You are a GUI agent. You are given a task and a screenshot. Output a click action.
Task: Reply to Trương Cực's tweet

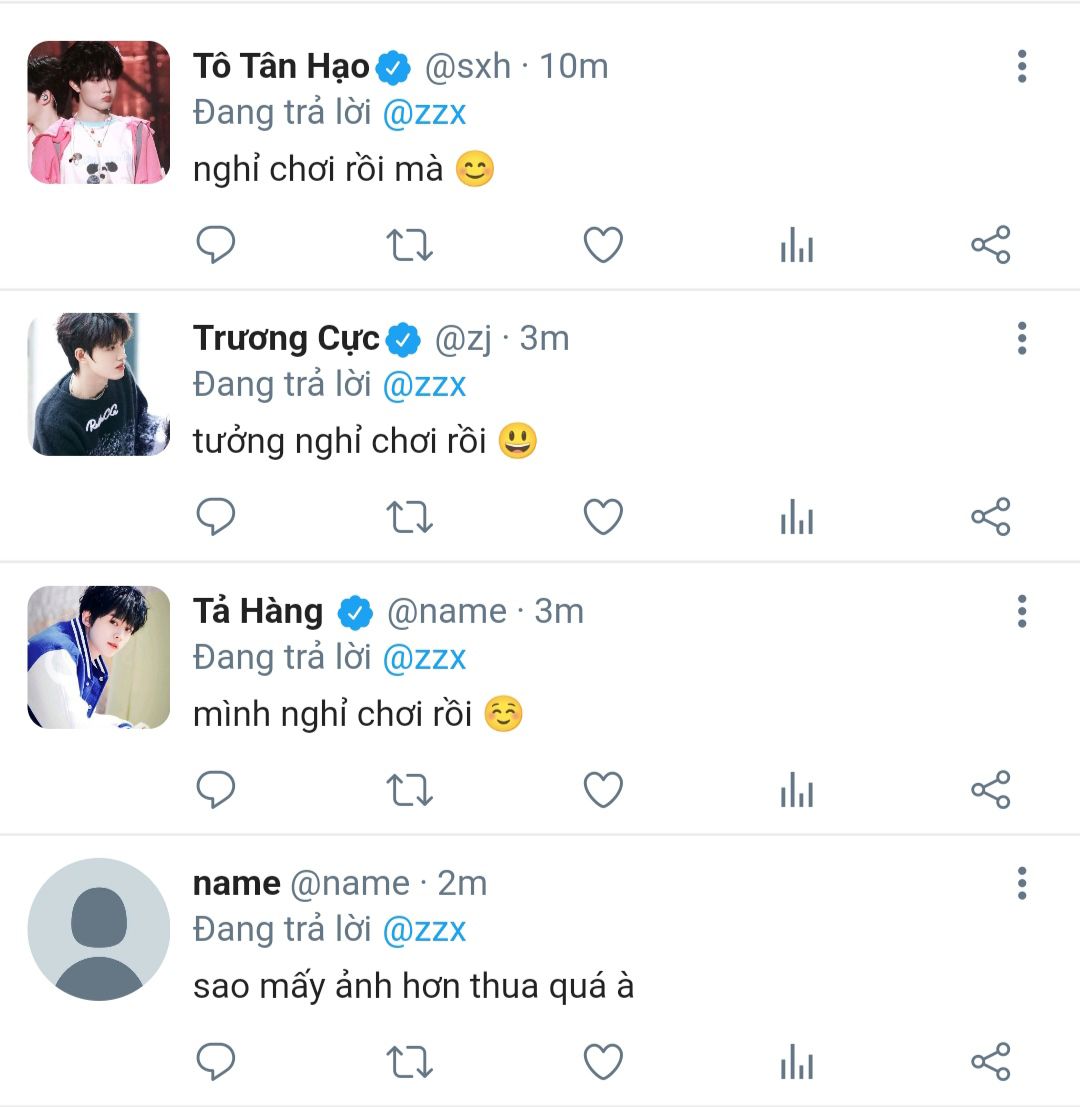[215, 517]
